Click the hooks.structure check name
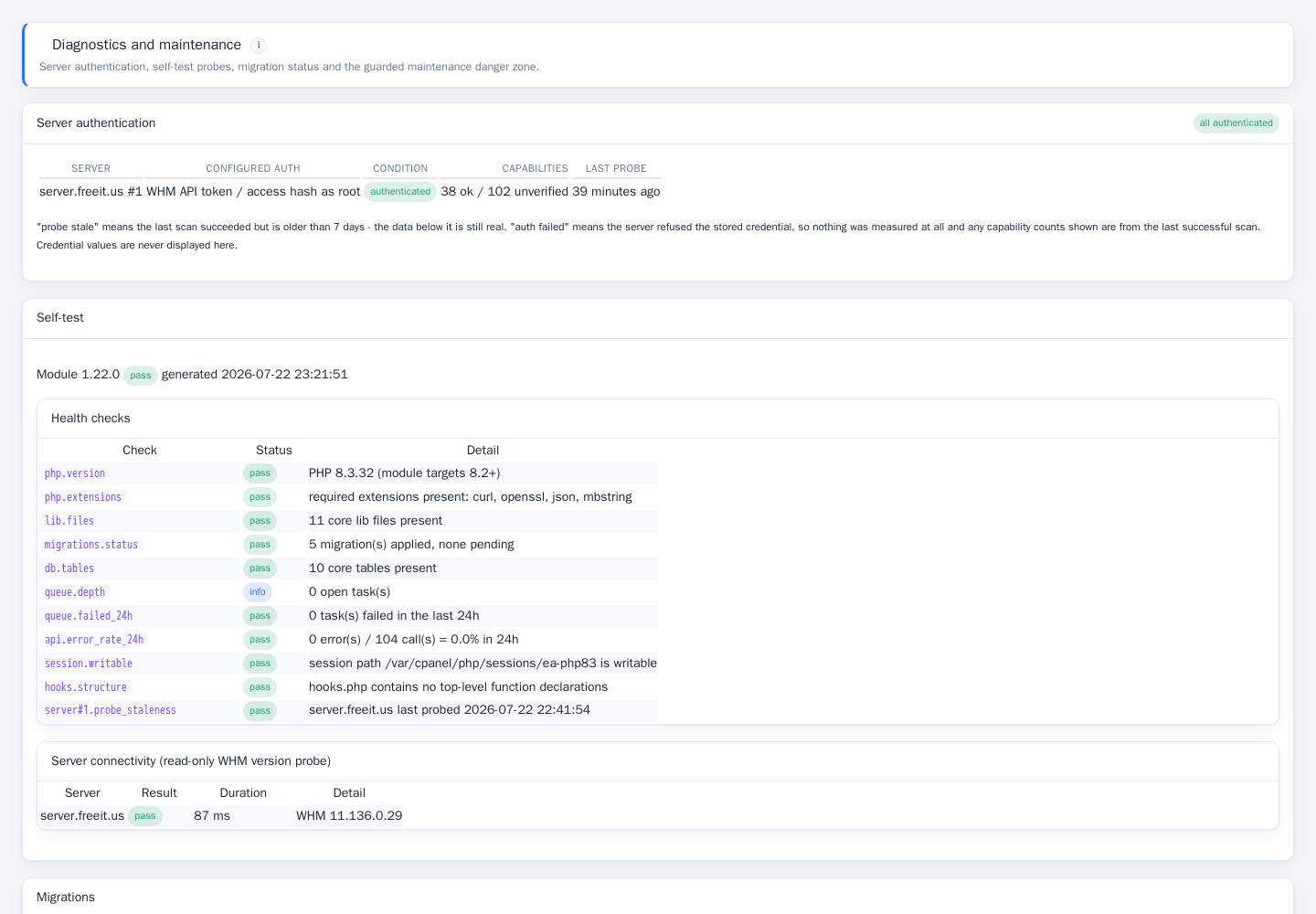 click(x=86, y=687)
